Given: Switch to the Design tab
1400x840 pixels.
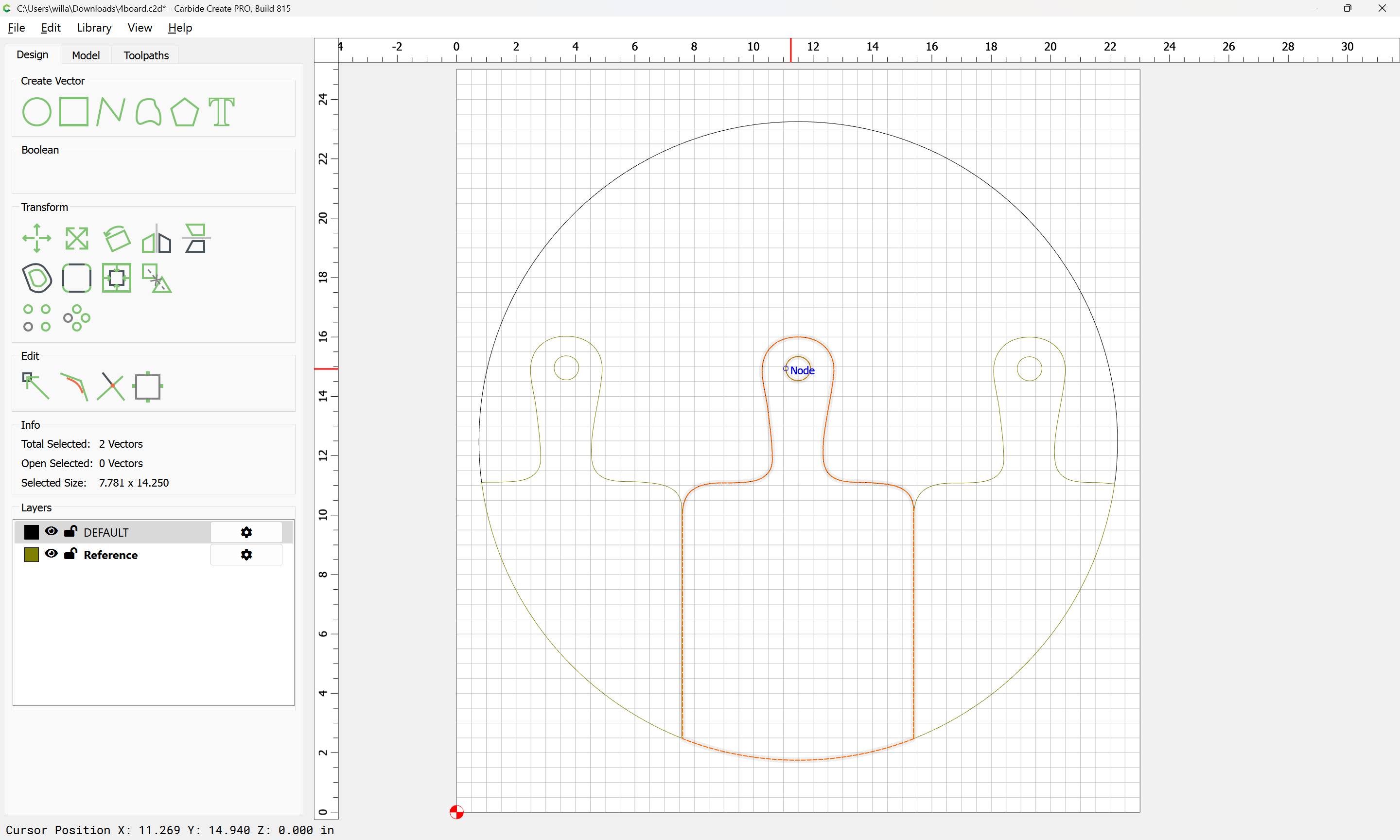Looking at the screenshot, I should (32, 55).
